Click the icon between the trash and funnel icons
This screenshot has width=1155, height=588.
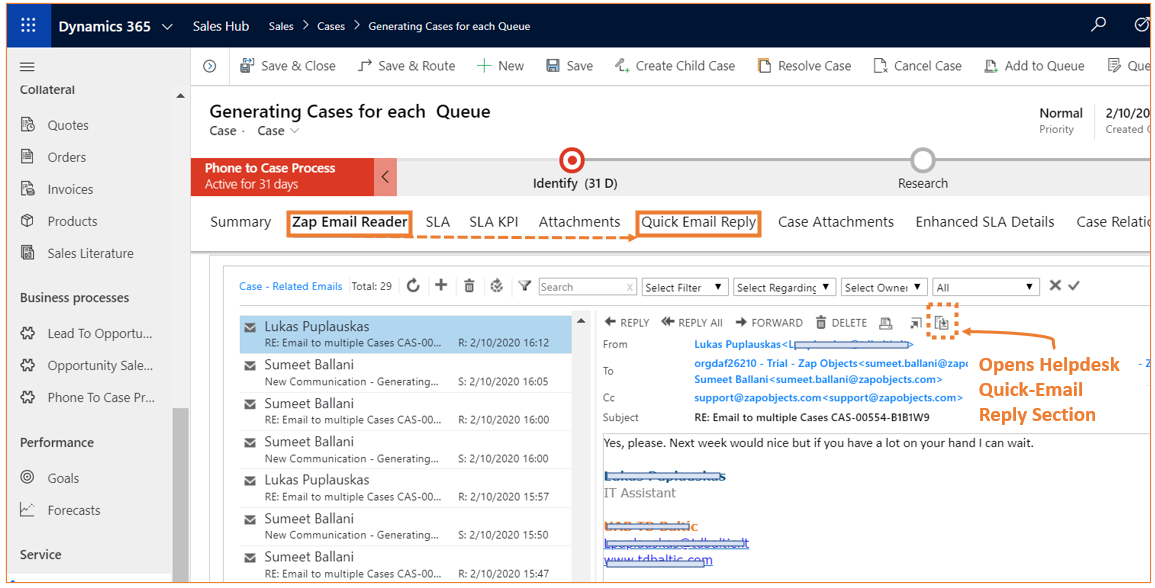coord(496,286)
